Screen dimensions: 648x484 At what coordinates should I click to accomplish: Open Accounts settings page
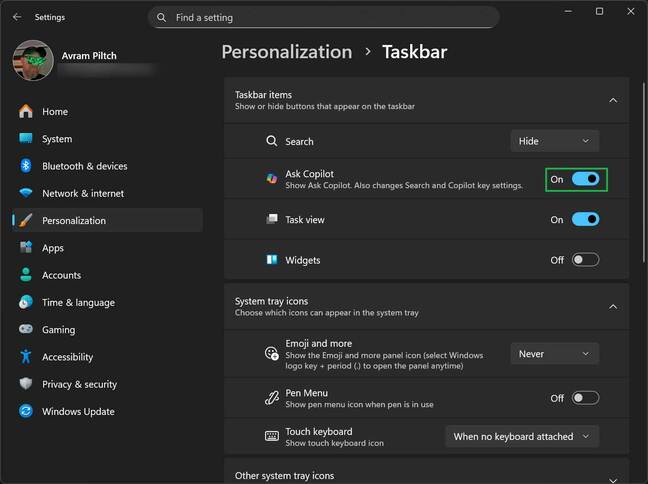[107, 275]
